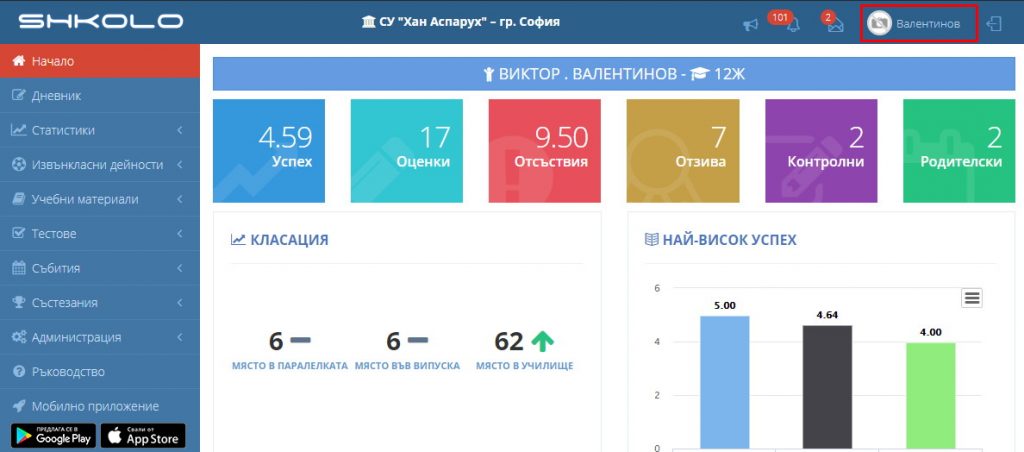The height and width of the screenshot is (452, 1024).
Task: Click the school name СУ "Хан Аспарух"
Action: click(x=470, y=22)
